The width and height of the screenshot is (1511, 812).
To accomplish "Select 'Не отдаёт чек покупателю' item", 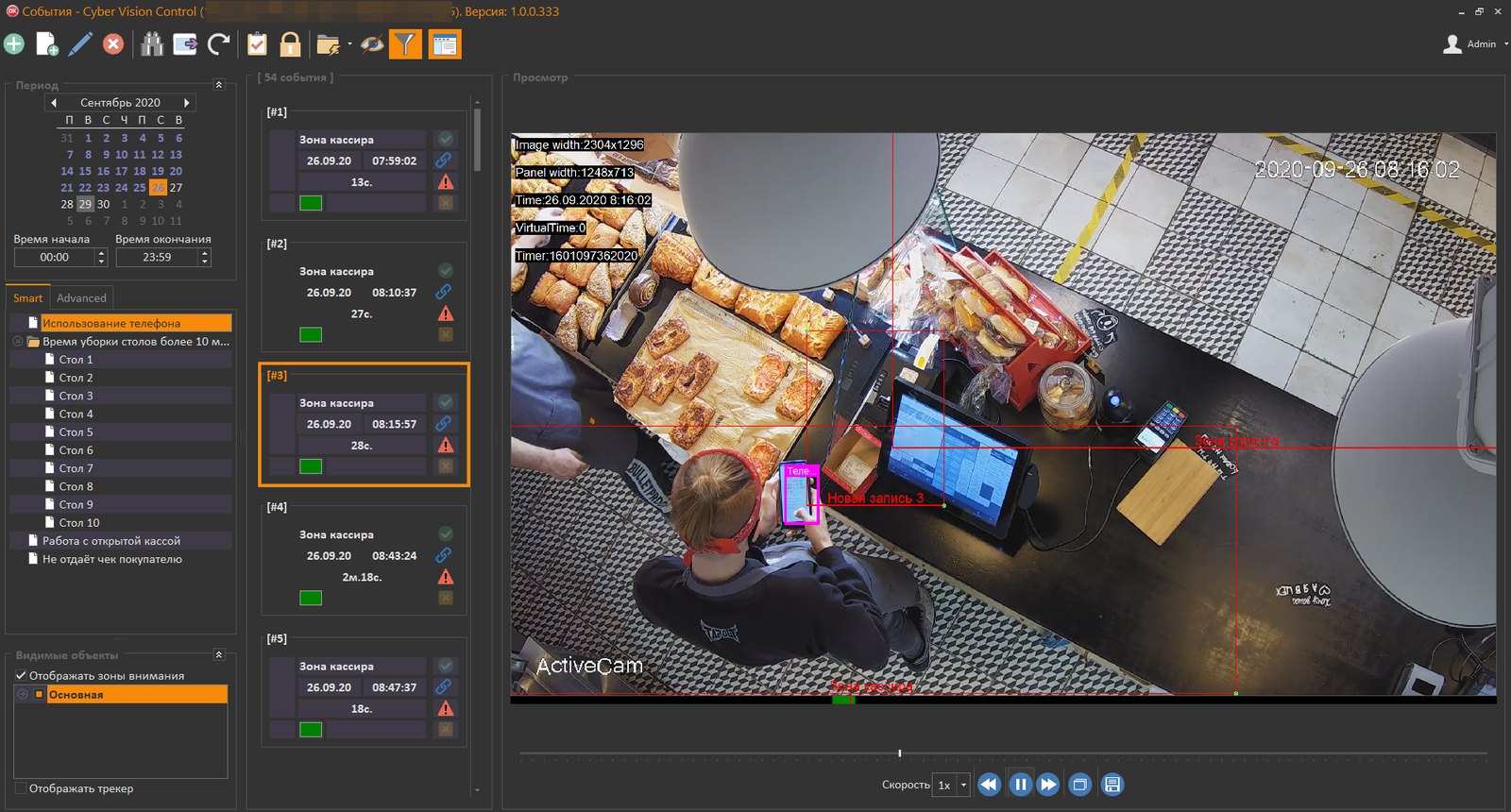I will 112,559.
